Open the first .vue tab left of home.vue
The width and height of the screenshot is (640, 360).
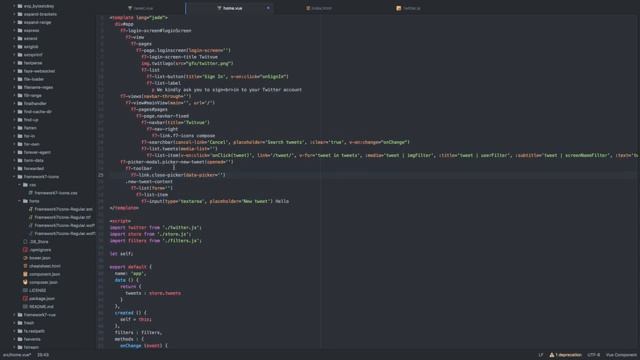141,8
